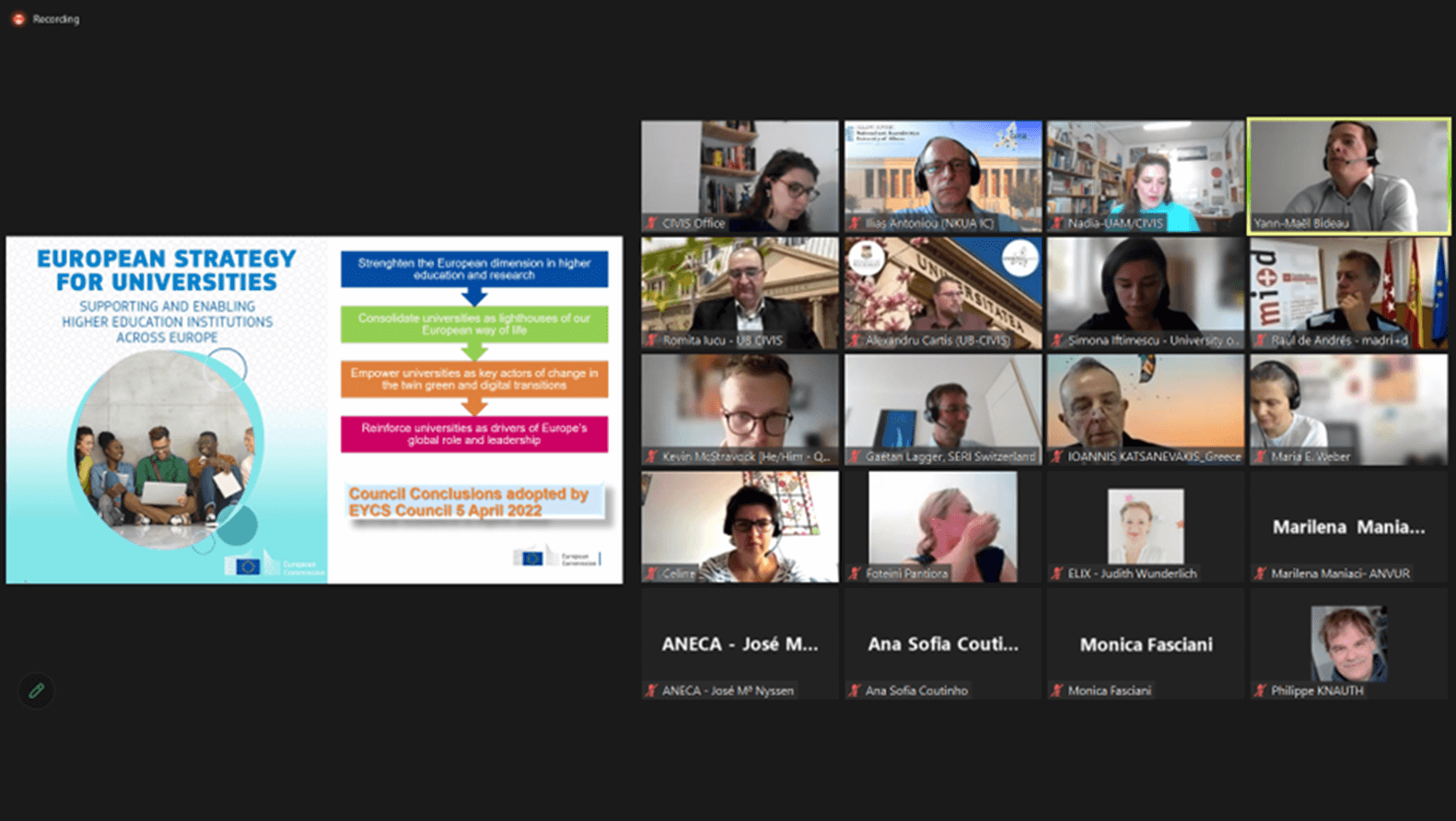Viewport: 1456px width, 821px height.
Task: Click the red Recording indicator icon
Action: click(x=18, y=18)
